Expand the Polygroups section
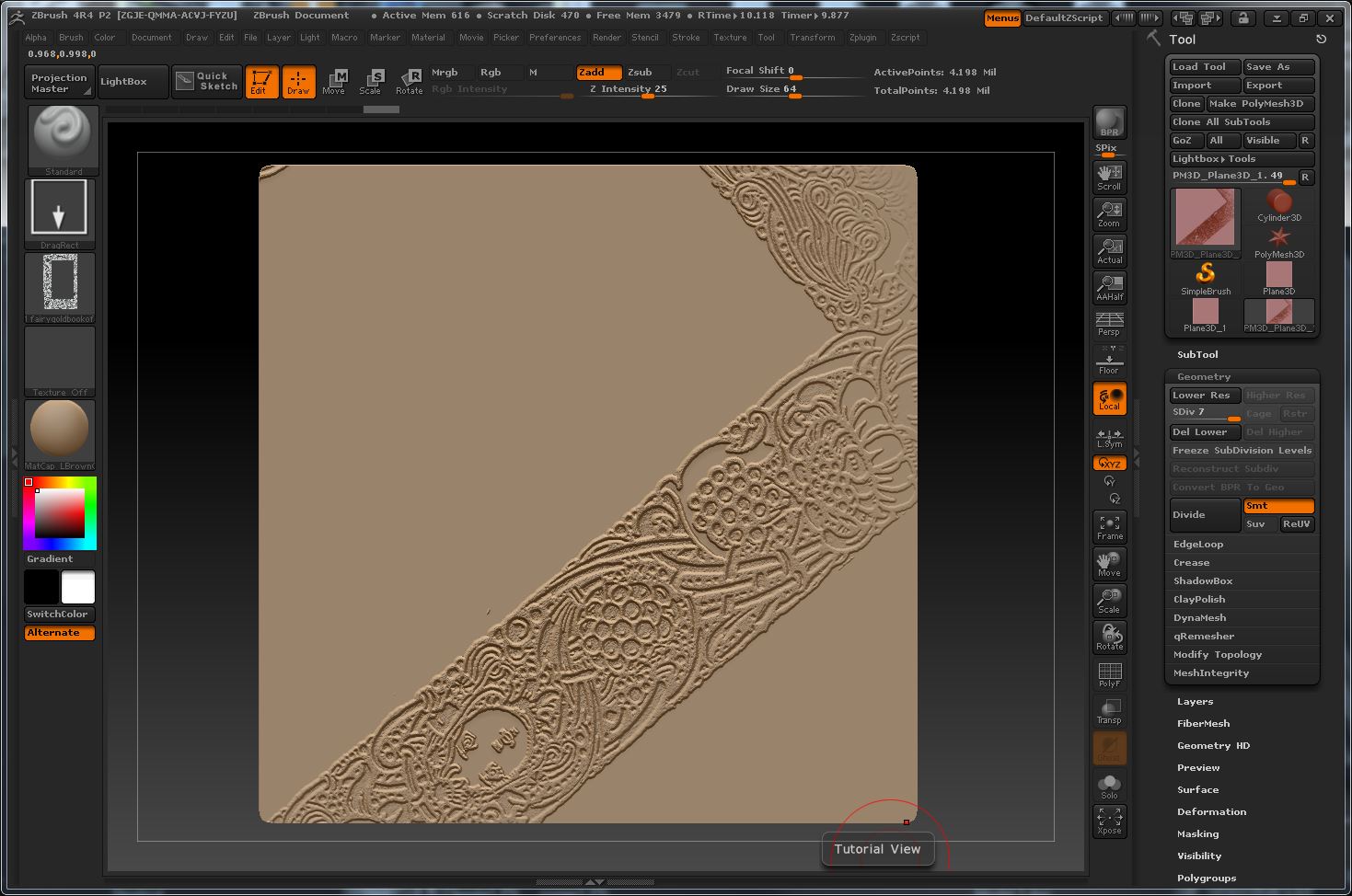Screen dimensions: 1352x896 point(1206,878)
